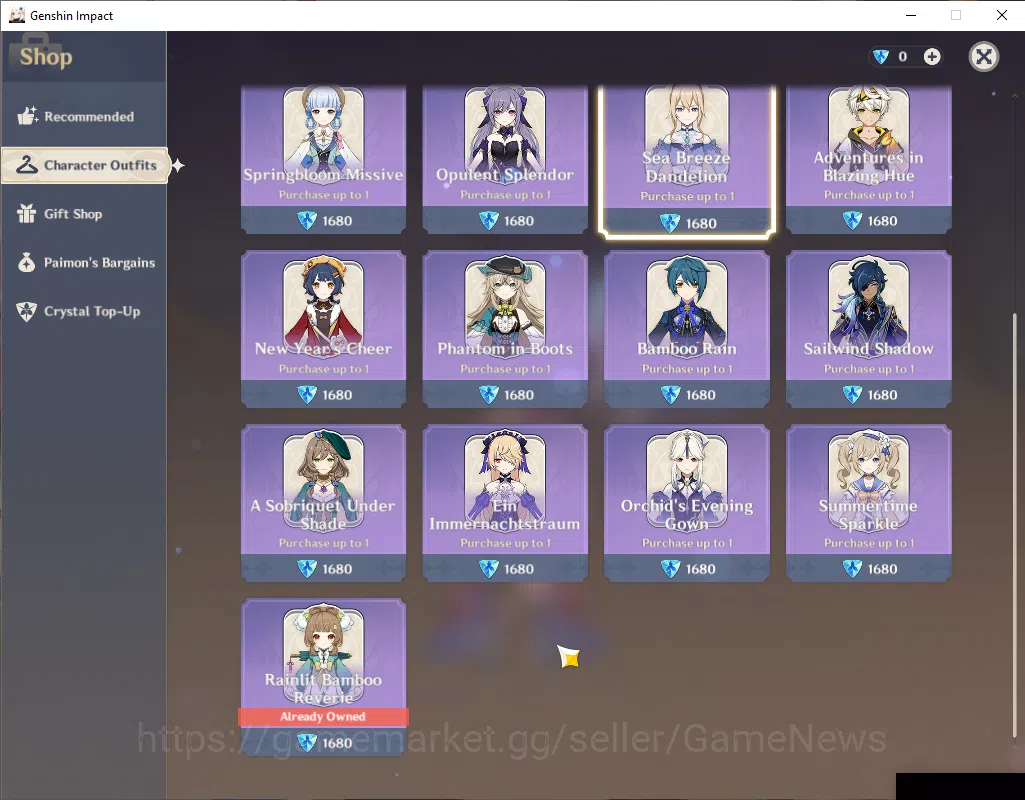1025x800 pixels.
Task: Minimize the Genshin Impact window
Action: click(911, 15)
